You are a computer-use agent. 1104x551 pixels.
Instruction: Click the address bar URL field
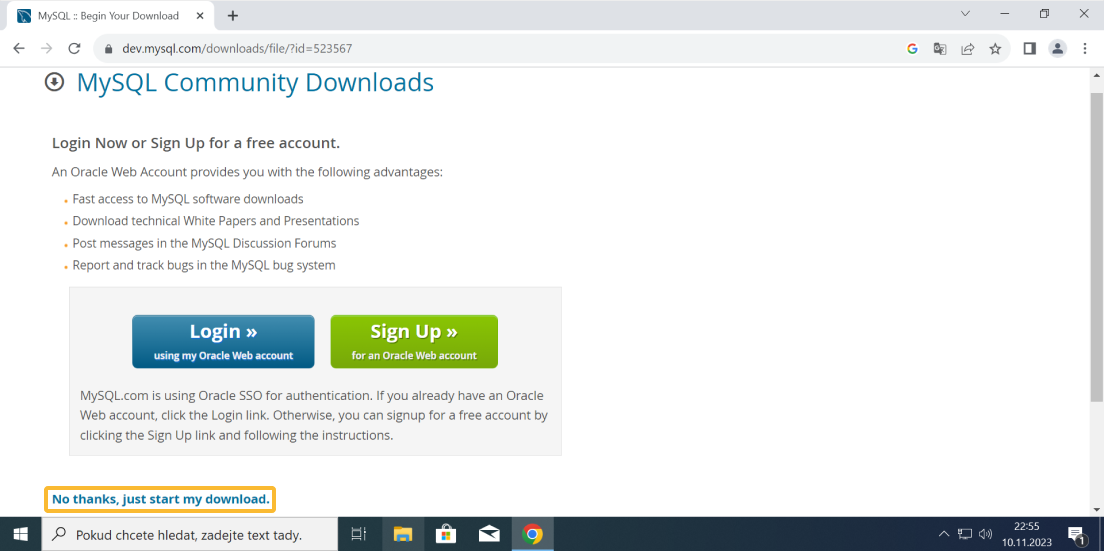(x=500, y=48)
